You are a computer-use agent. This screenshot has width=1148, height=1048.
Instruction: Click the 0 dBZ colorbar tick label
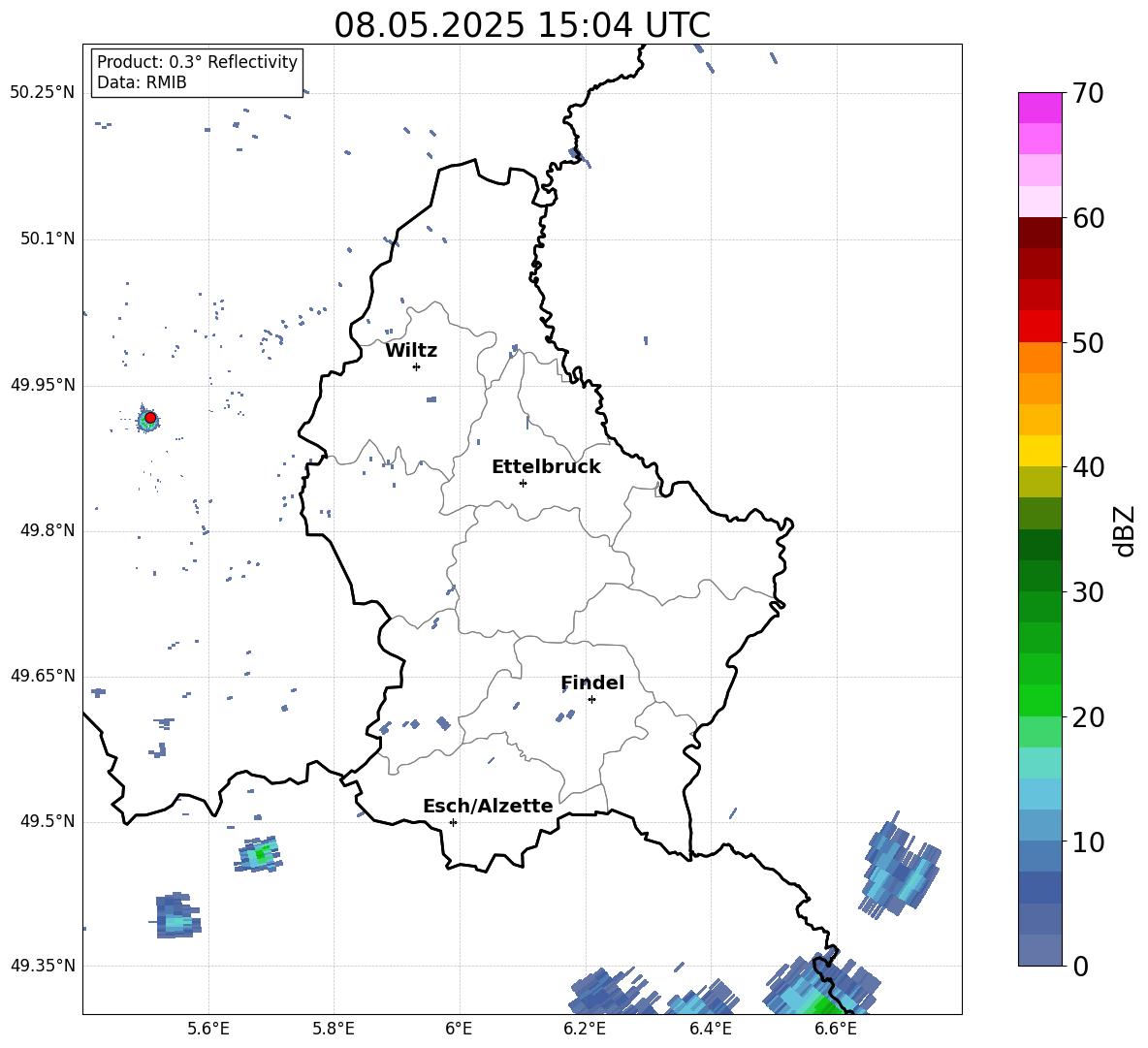[x=1080, y=966]
